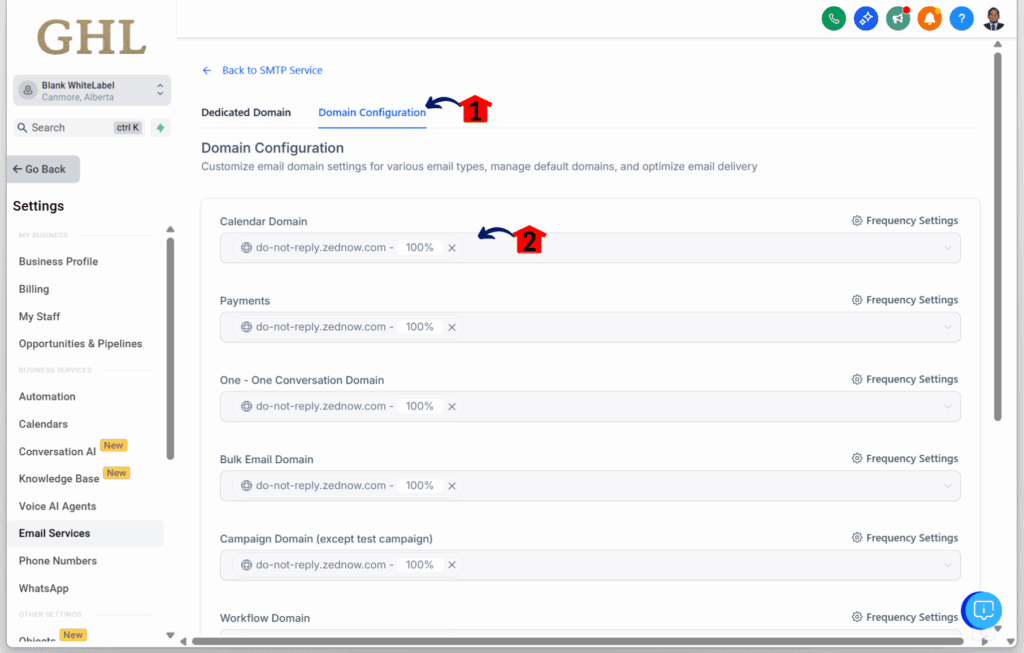The height and width of the screenshot is (653, 1024).
Task: Open Opportunities & Pipelines settings
Action: pos(80,343)
